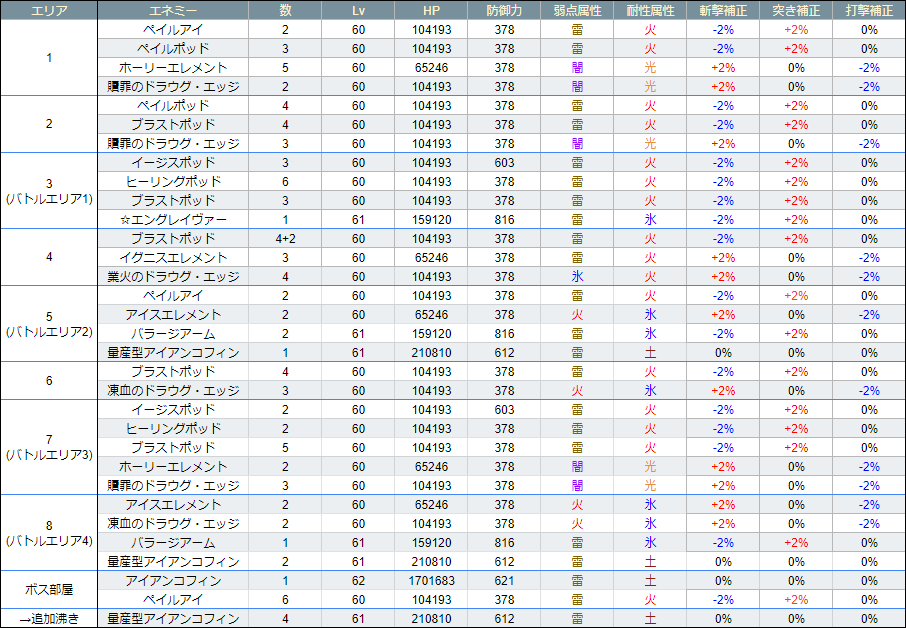This screenshot has height=628, width=906.
Task: Select the イグニスエレメント enemy cell
Action: pos(173,258)
